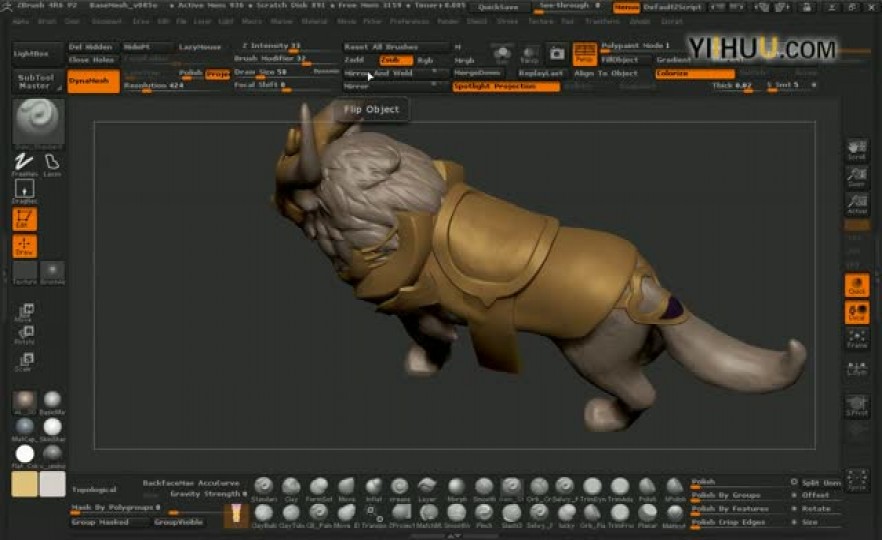This screenshot has height=540, width=882.
Task: Select the Standard brush in bottom palette
Action: 263,488
